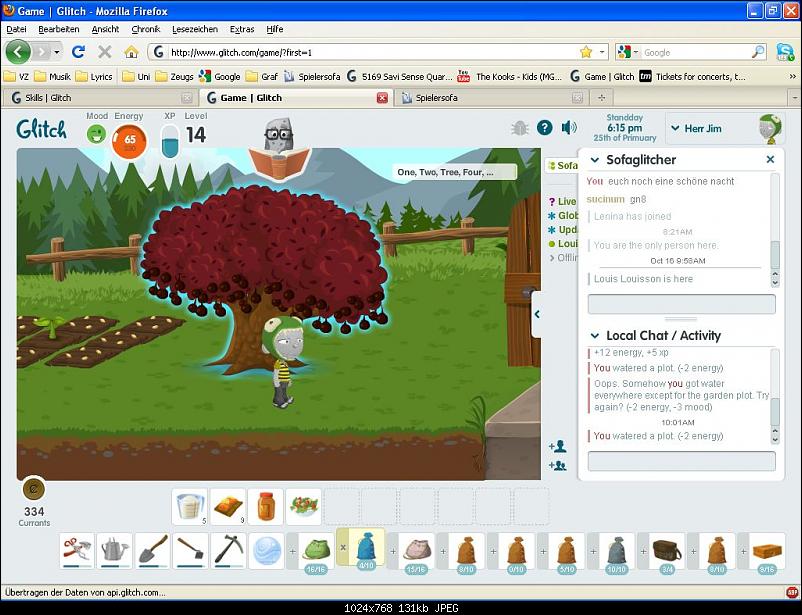Click the hoe tool in inventory
Viewport: 802px width, 615px height.
tap(190, 549)
